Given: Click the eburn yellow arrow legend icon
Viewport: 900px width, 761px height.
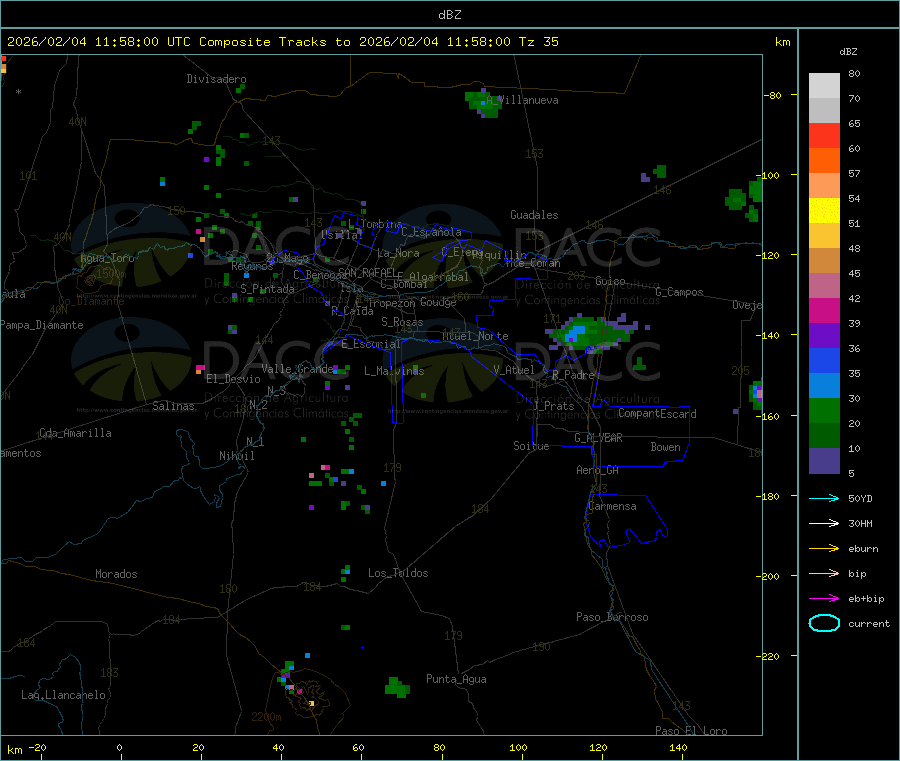Looking at the screenshot, I should [824, 548].
